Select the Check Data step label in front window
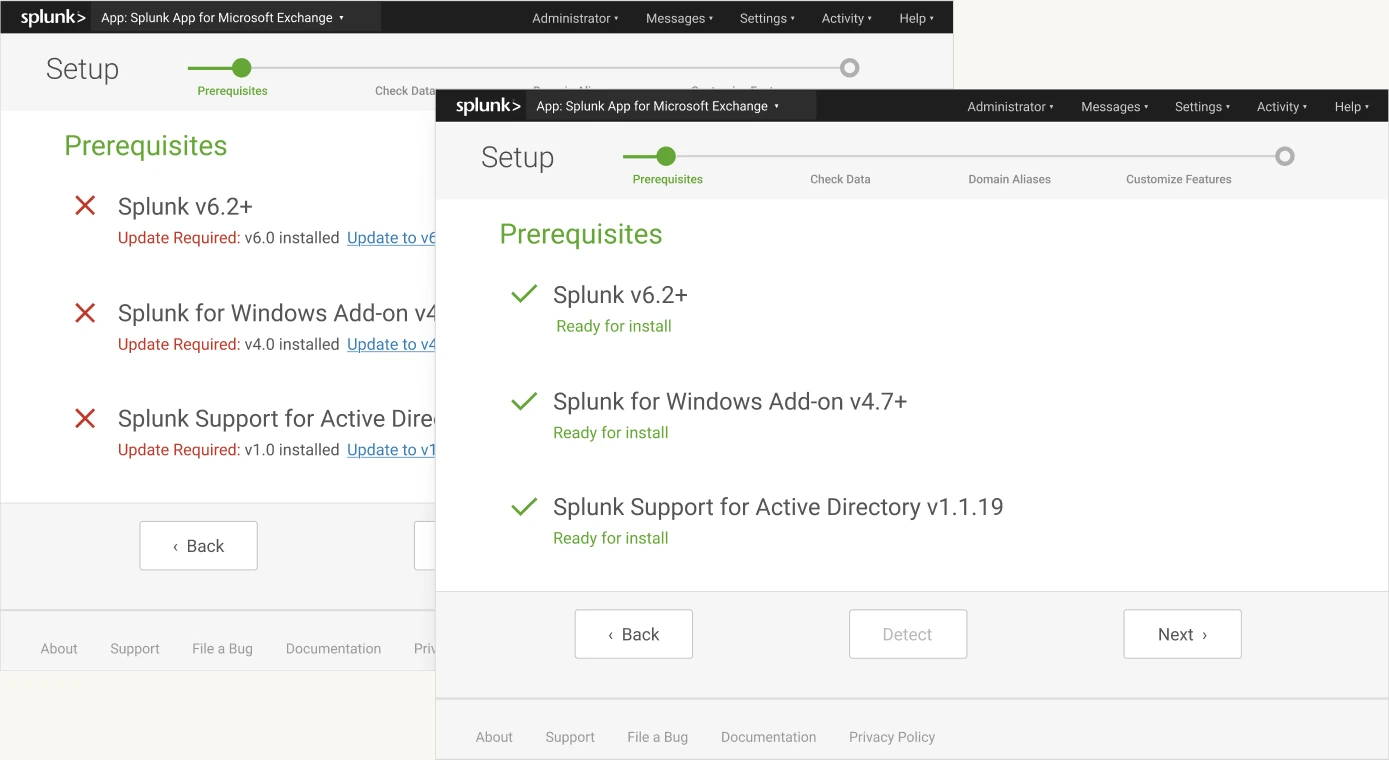 [x=840, y=180]
